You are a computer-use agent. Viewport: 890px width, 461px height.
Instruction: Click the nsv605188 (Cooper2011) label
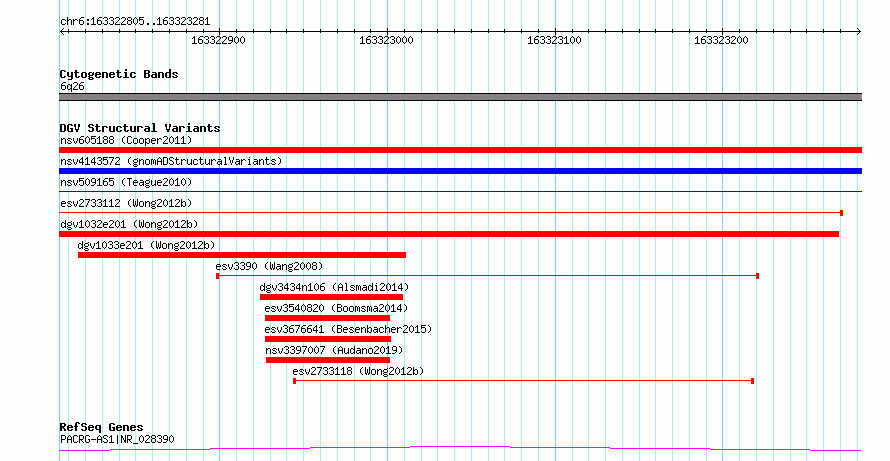point(126,140)
